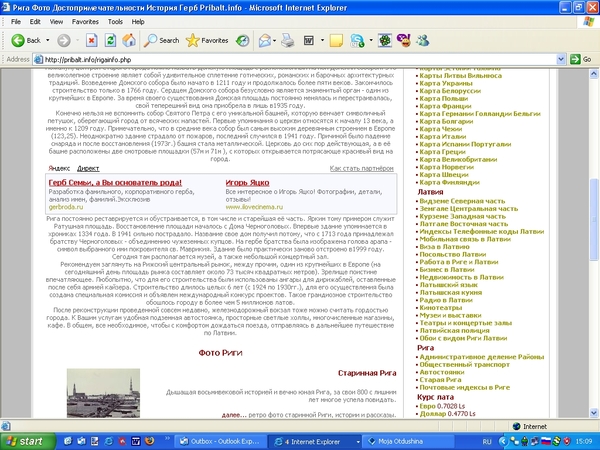Viewport: 600px width, 450px height.
Task: Open the Internet Explorer taskbar group
Action: (314, 442)
